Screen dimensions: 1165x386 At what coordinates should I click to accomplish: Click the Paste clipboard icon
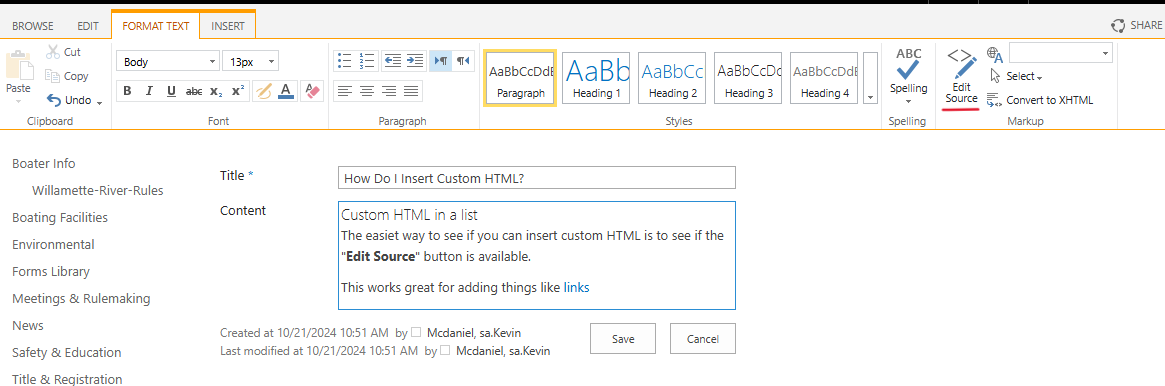click(x=19, y=65)
